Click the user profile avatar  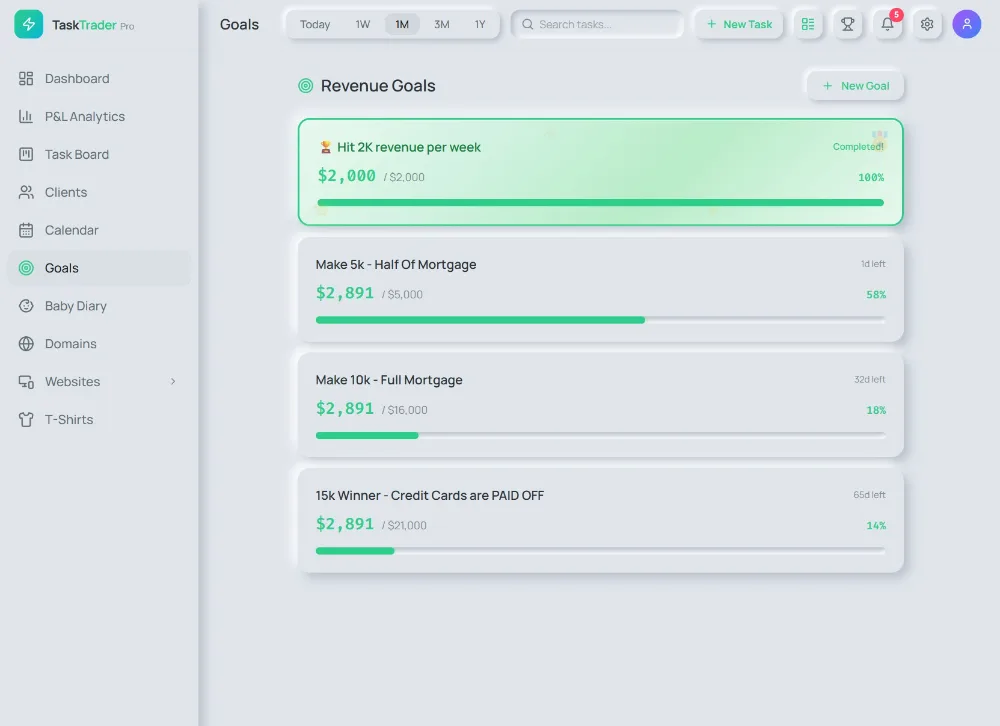point(966,24)
